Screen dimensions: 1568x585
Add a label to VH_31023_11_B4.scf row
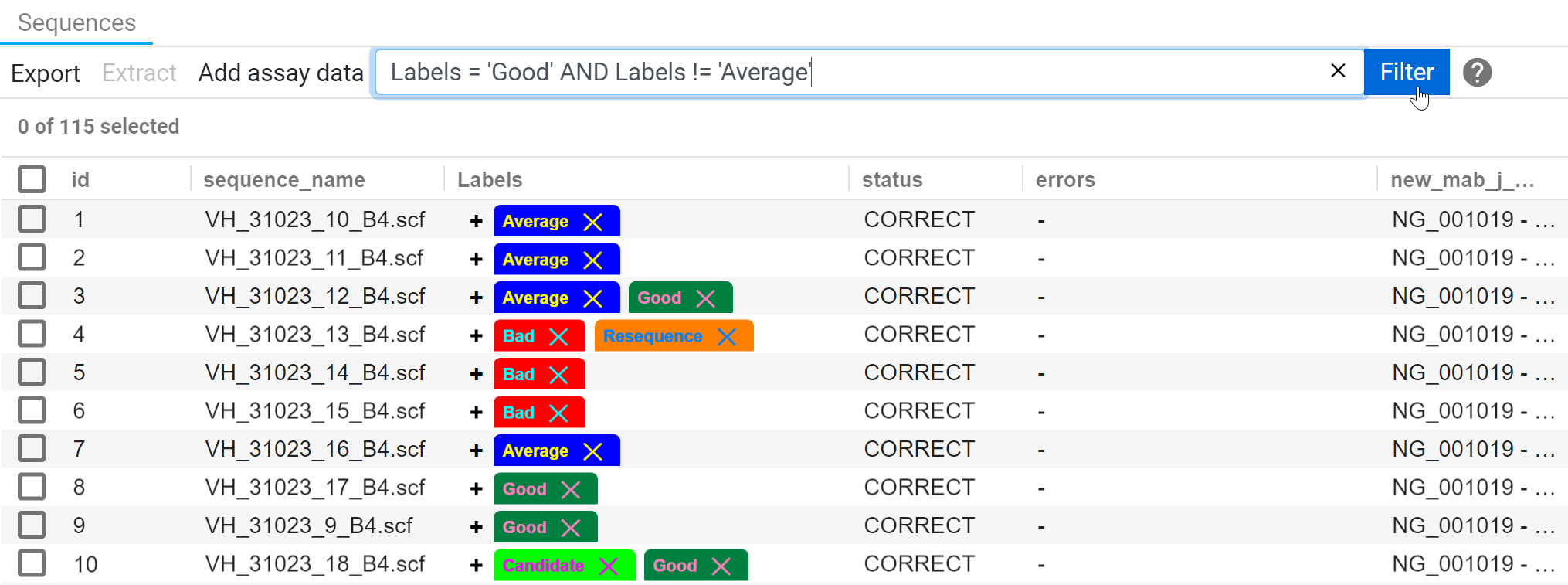476,260
